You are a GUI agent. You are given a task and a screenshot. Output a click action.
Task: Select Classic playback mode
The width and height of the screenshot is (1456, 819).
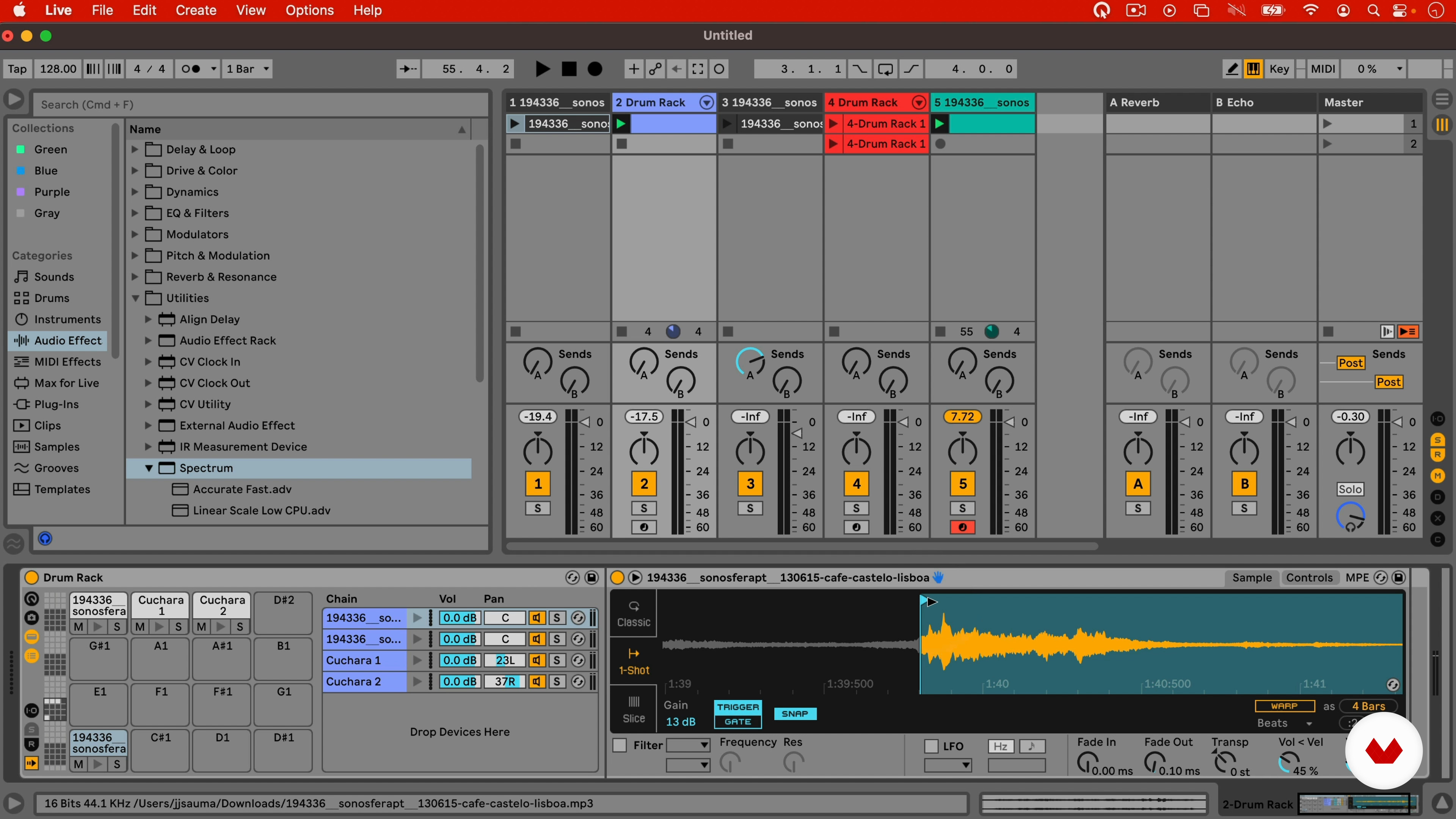coord(634,614)
